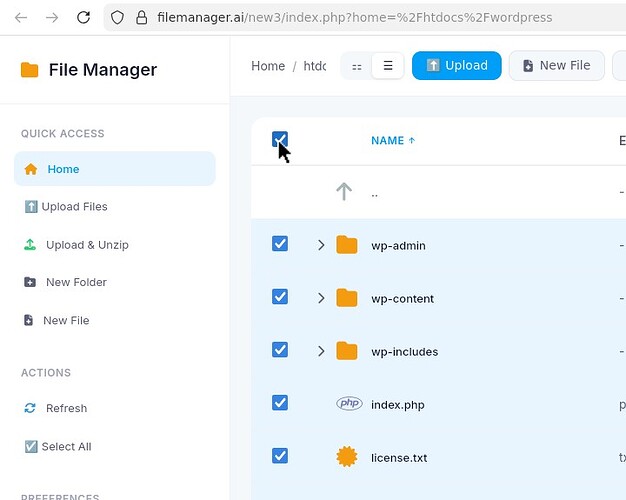The image size is (626, 500).
Task: Uncheck the select-all header checkbox
Action: [280, 140]
